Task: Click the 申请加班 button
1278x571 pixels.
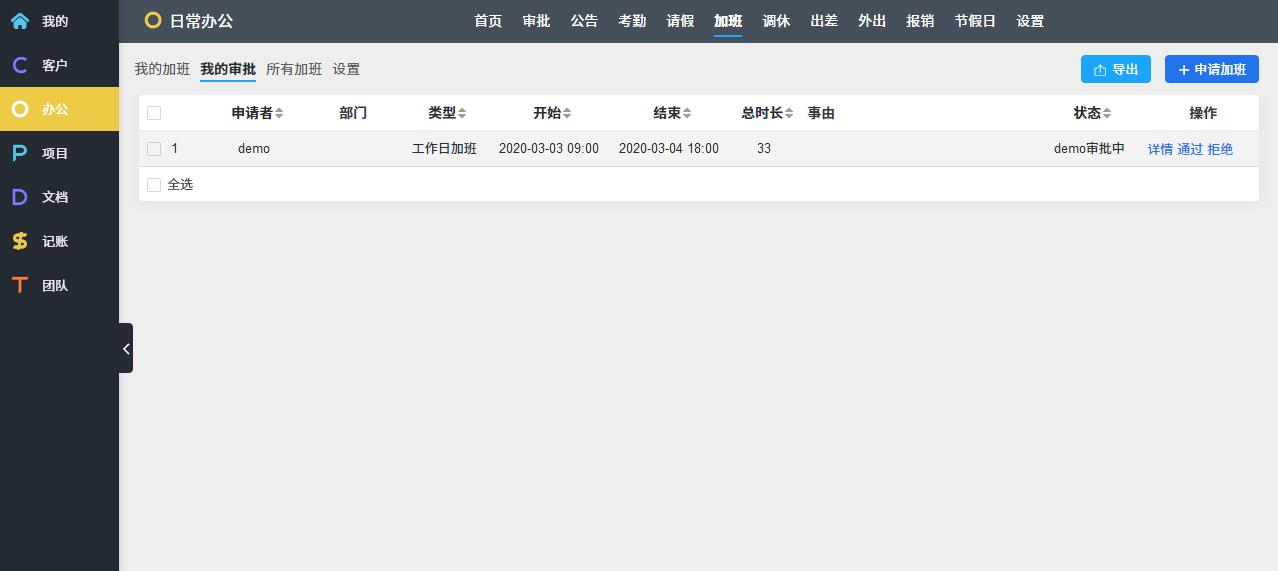Action: click(x=1212, y=69)
